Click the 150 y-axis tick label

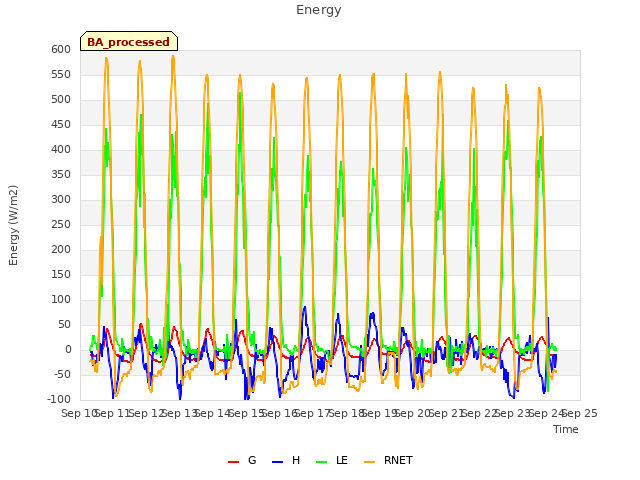(x=61, y=274)
